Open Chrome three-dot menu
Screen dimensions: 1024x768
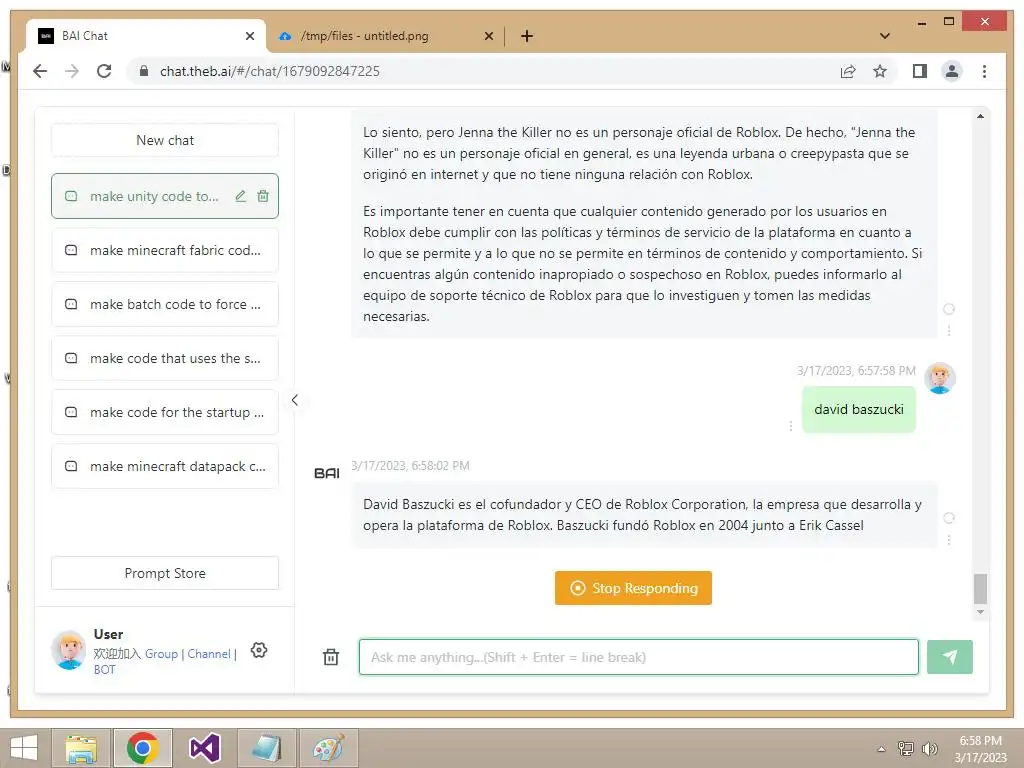(x=984, y=71)
